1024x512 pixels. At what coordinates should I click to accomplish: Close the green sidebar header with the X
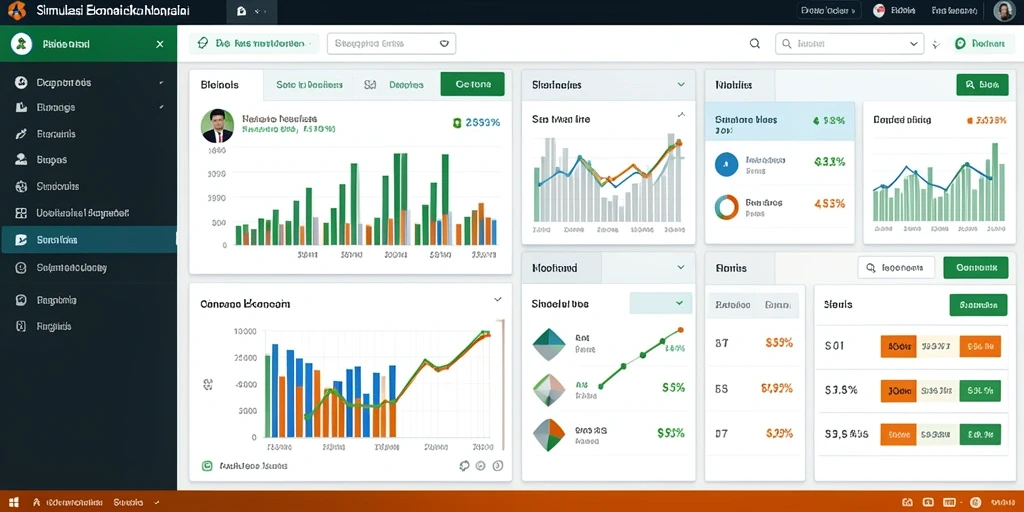click(160, 44)
